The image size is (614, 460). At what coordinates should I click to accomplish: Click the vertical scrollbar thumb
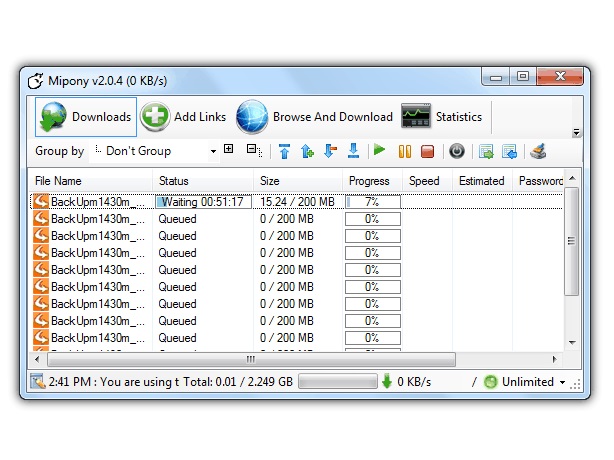572,241
